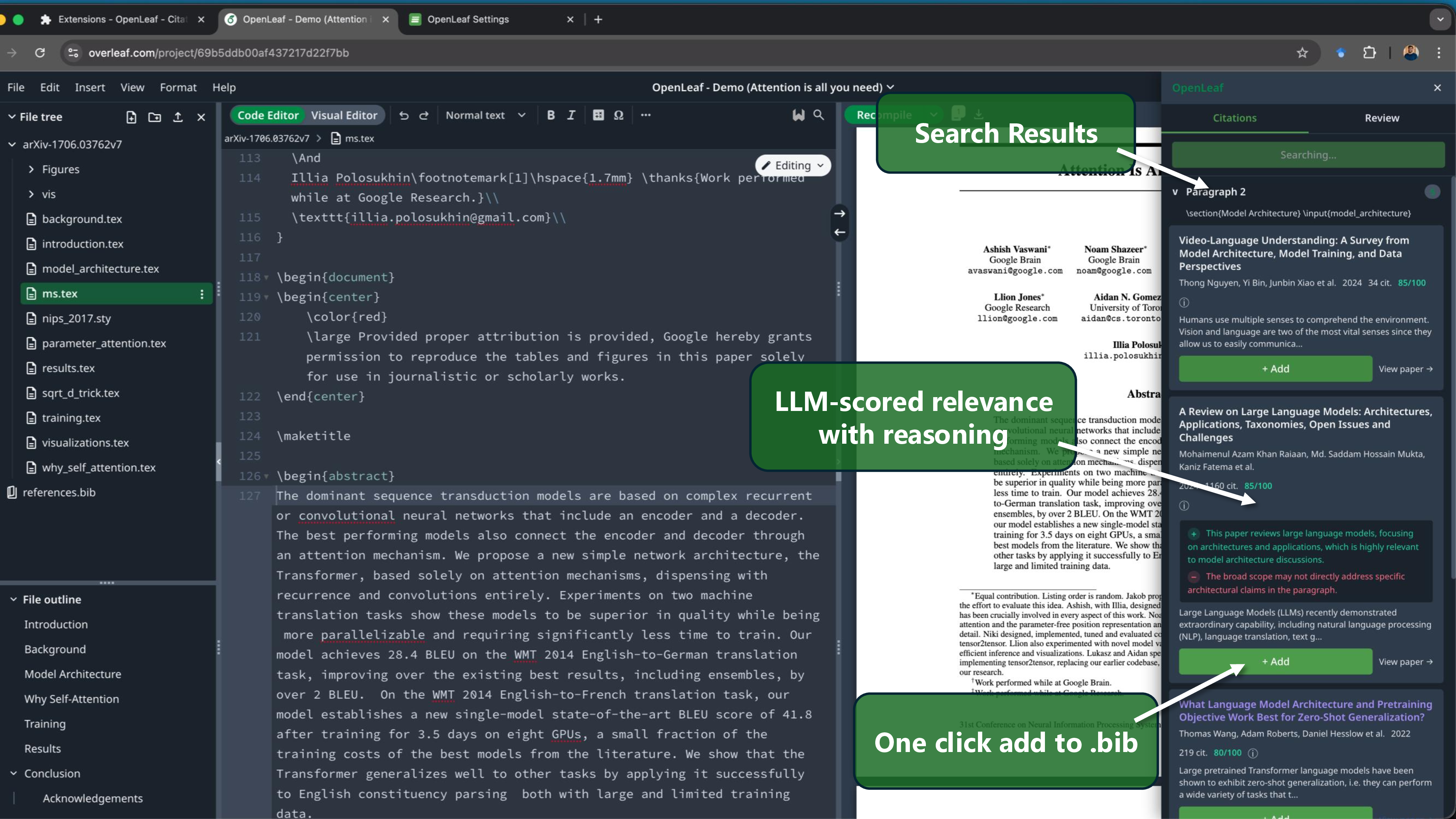Show score info for Video-Language Understanding paper
Screen dimensions: 1456x819
pos(1184,302)
